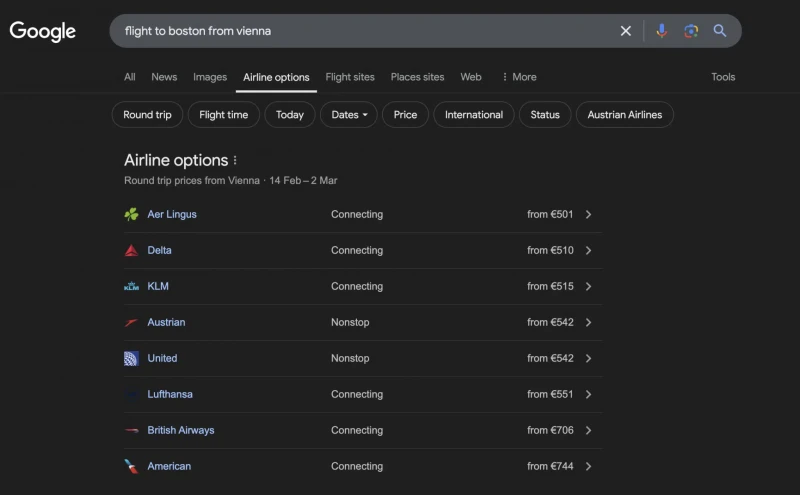
Task: Clear the search query with the X icon
Action: coord(626,31)
